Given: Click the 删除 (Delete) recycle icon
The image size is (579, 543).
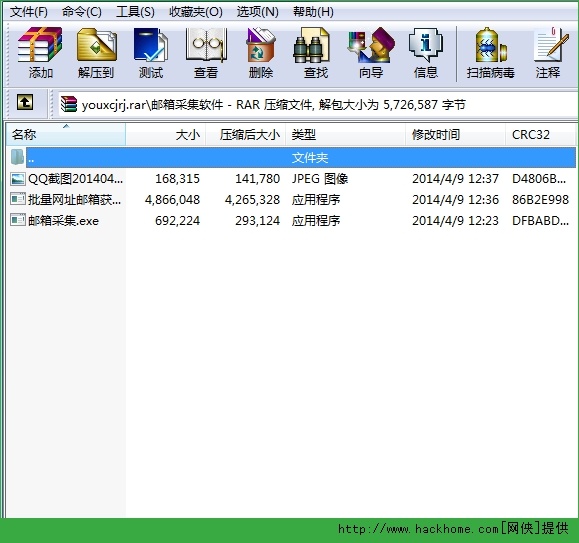Looking at the screenshot, I should coord(260,53).
